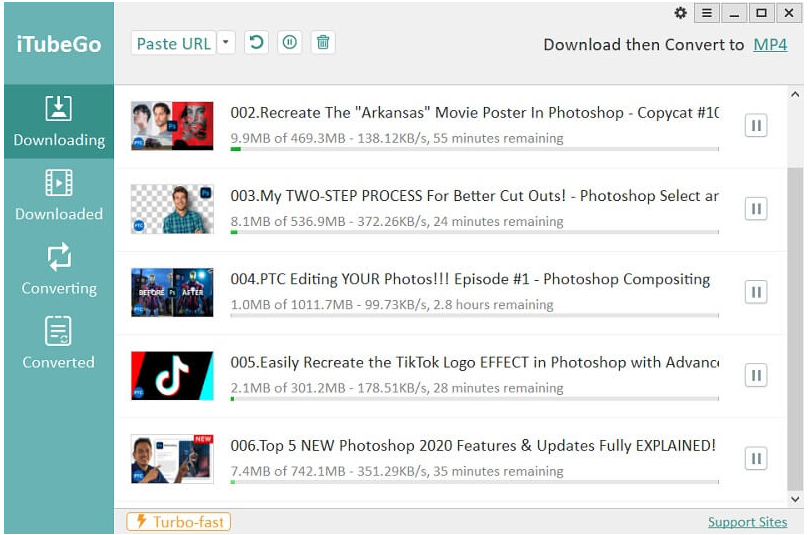Click the Paste URL button

[173, 43]
